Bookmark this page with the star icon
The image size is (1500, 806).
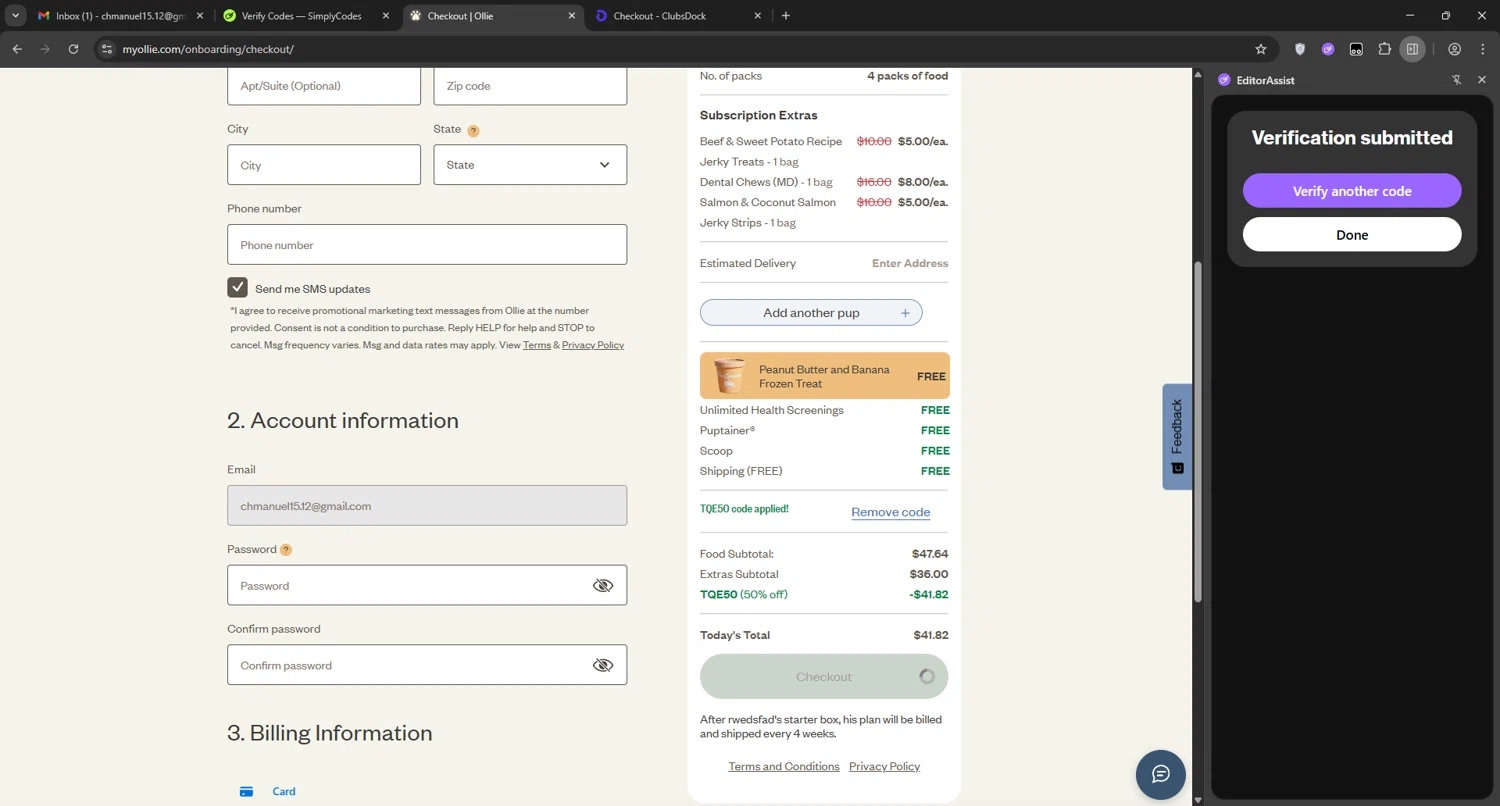1261,49
